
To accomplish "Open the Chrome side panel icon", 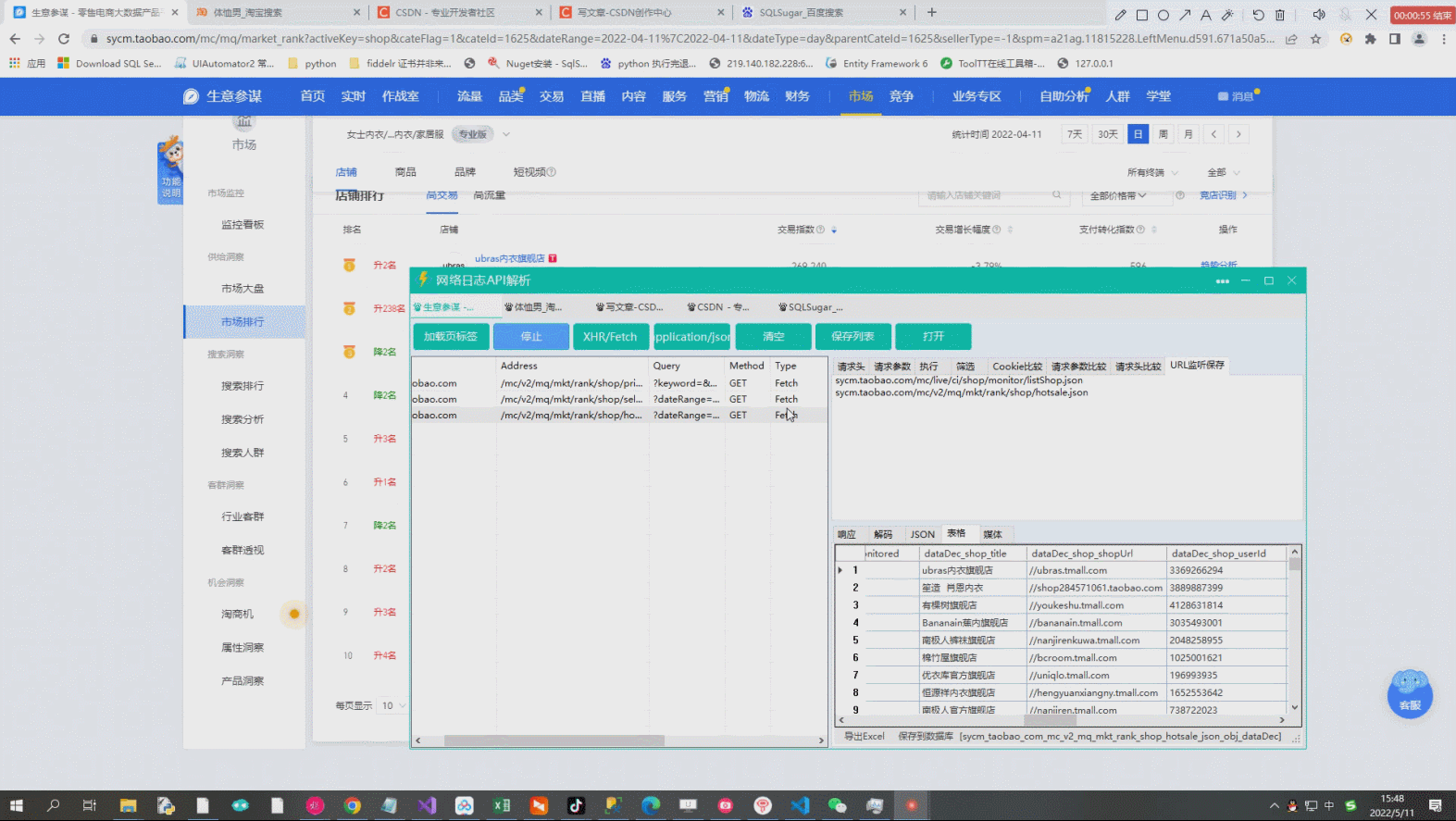I will [x=1395, y=39].
